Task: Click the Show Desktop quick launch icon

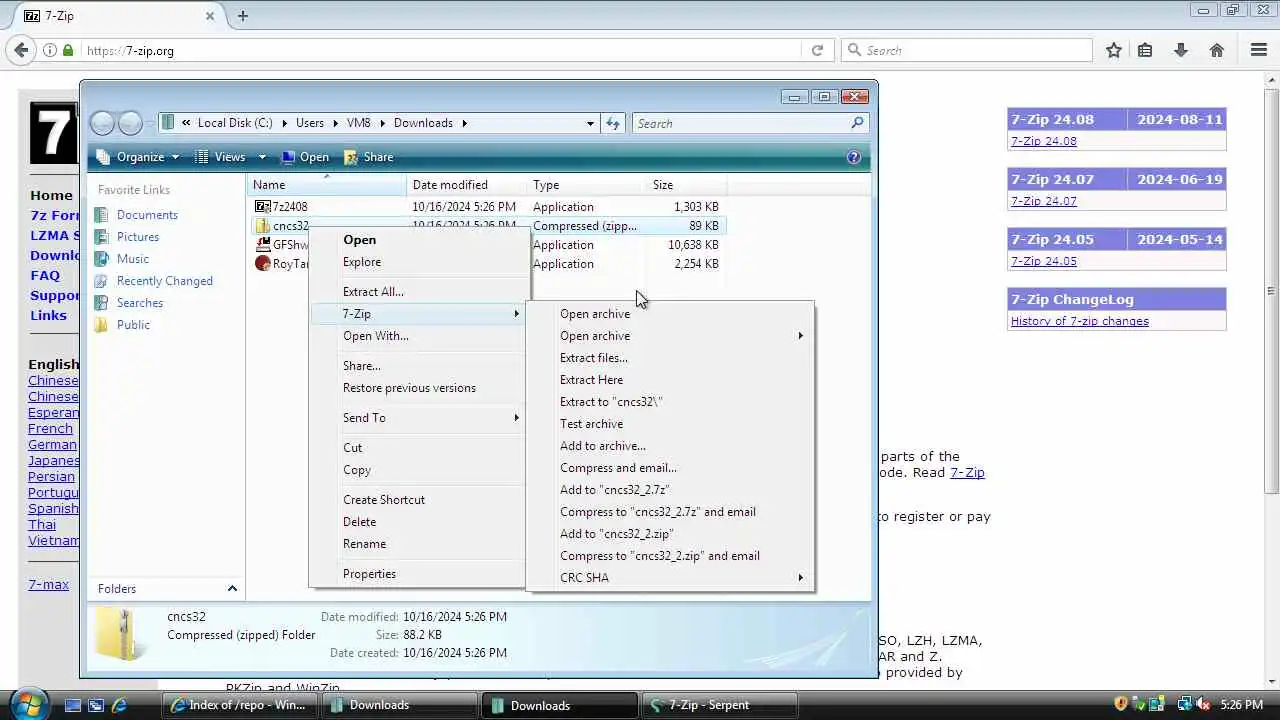Action: (x=73, y=705)
